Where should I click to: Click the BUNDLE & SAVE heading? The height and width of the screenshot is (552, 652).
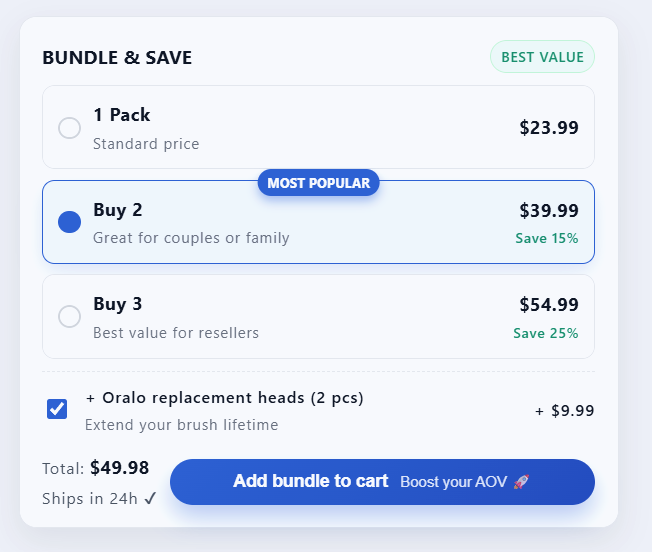pyautogui.click(x=117, y=58)
